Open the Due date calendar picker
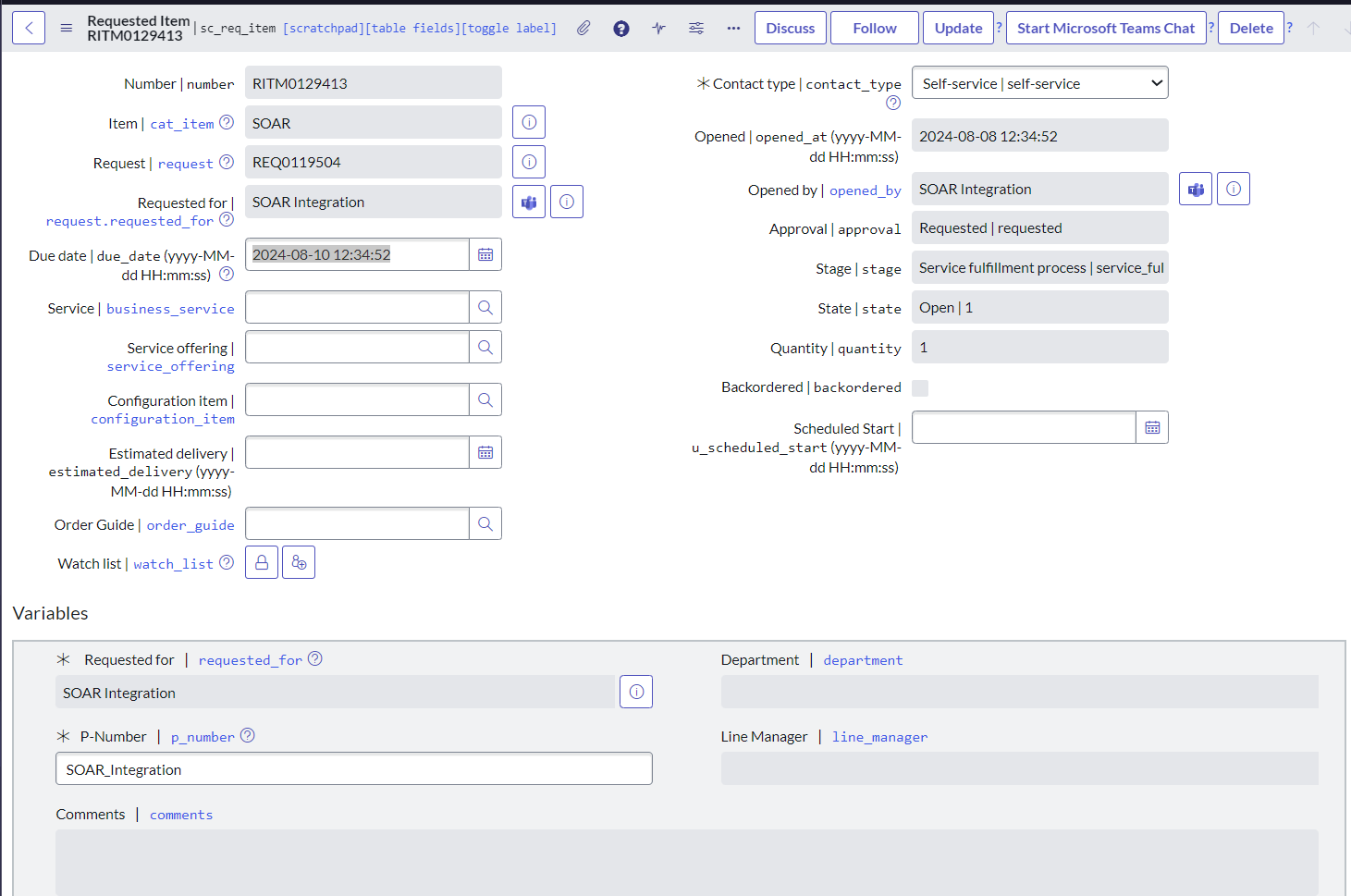Screen dimensions: 1351x896 (485, 254)
